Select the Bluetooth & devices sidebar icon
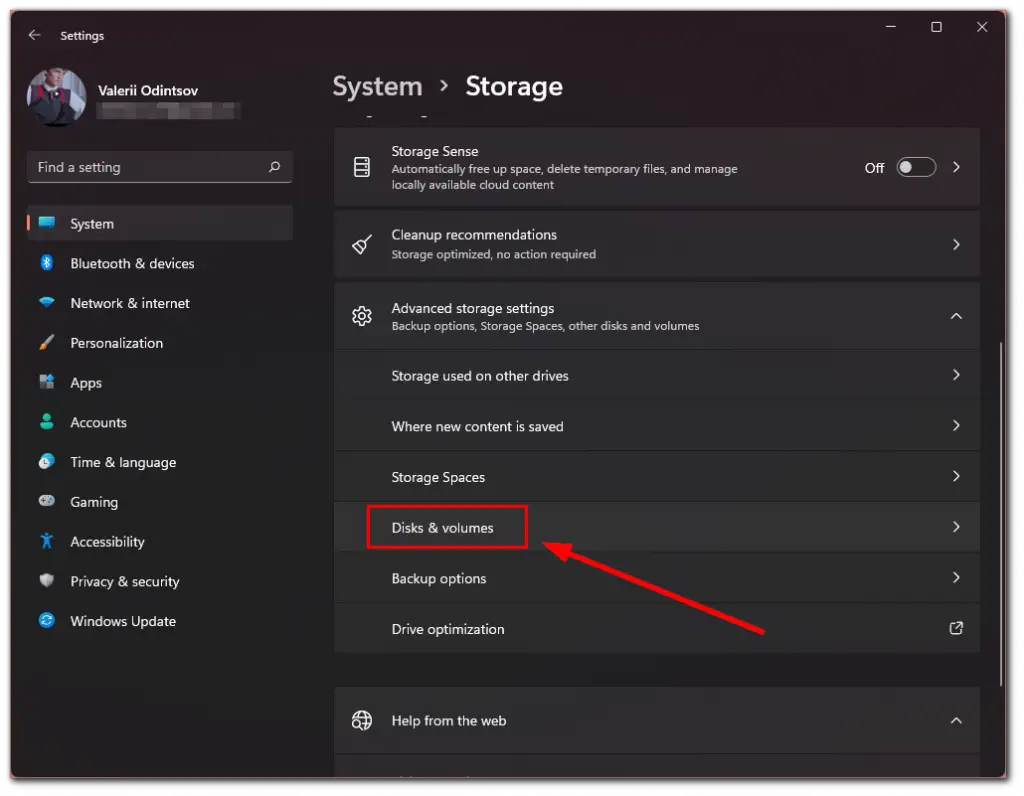This screenshot has height=796, width=1024. click(47, 263)
